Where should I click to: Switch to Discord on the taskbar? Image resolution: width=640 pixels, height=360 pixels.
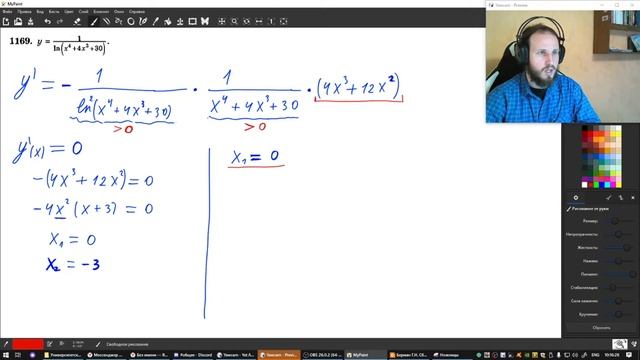[193, 355]
